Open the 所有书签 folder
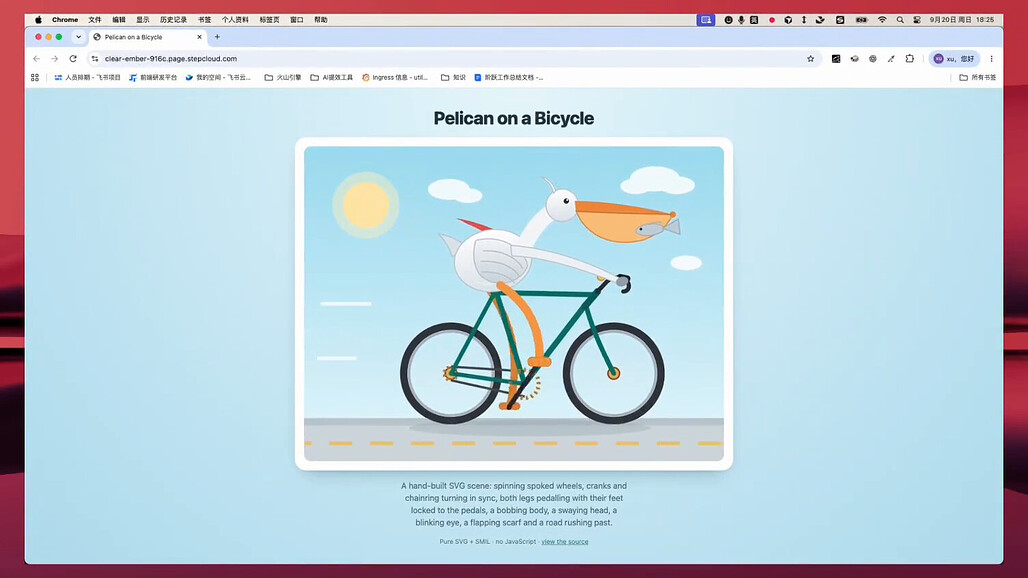Screen dimensions: 1028x578 coord(978,77)
